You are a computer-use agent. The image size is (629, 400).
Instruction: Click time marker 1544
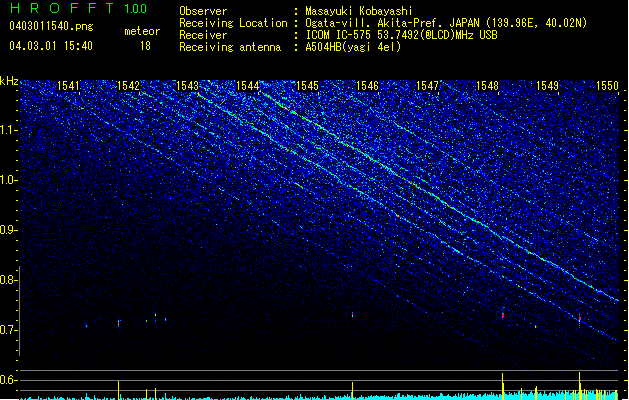pos(248,86)
